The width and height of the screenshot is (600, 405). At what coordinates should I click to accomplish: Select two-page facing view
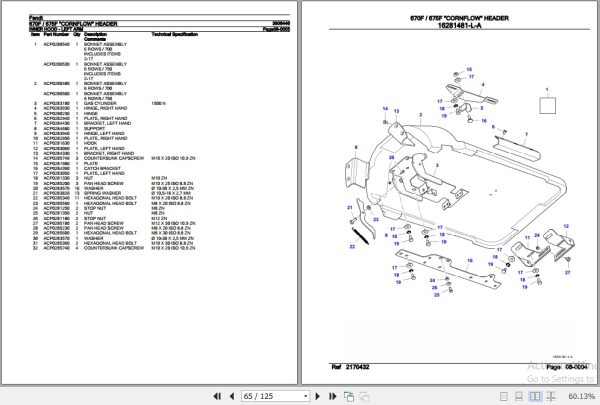535,396
